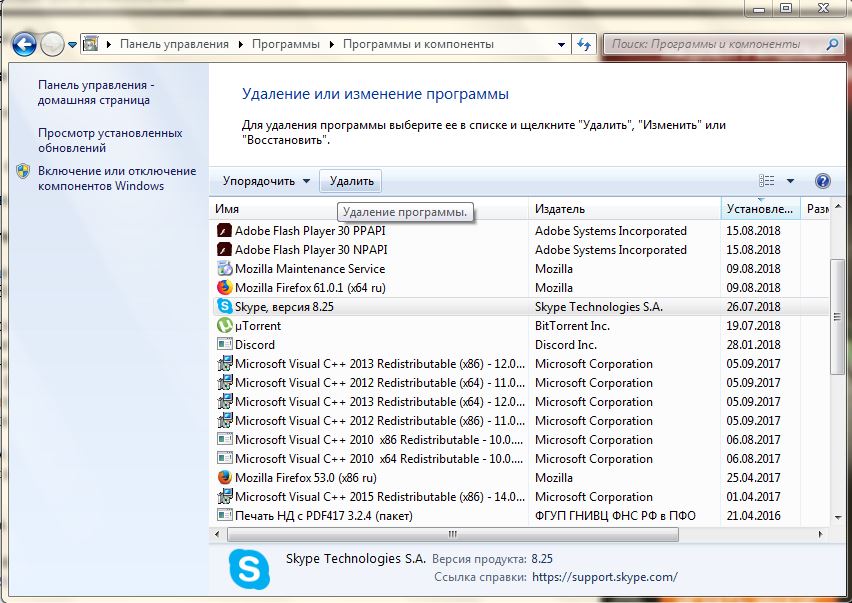Open the address bar history dropdown
Screen dimensions: 852x603
(x=561, y=45)
